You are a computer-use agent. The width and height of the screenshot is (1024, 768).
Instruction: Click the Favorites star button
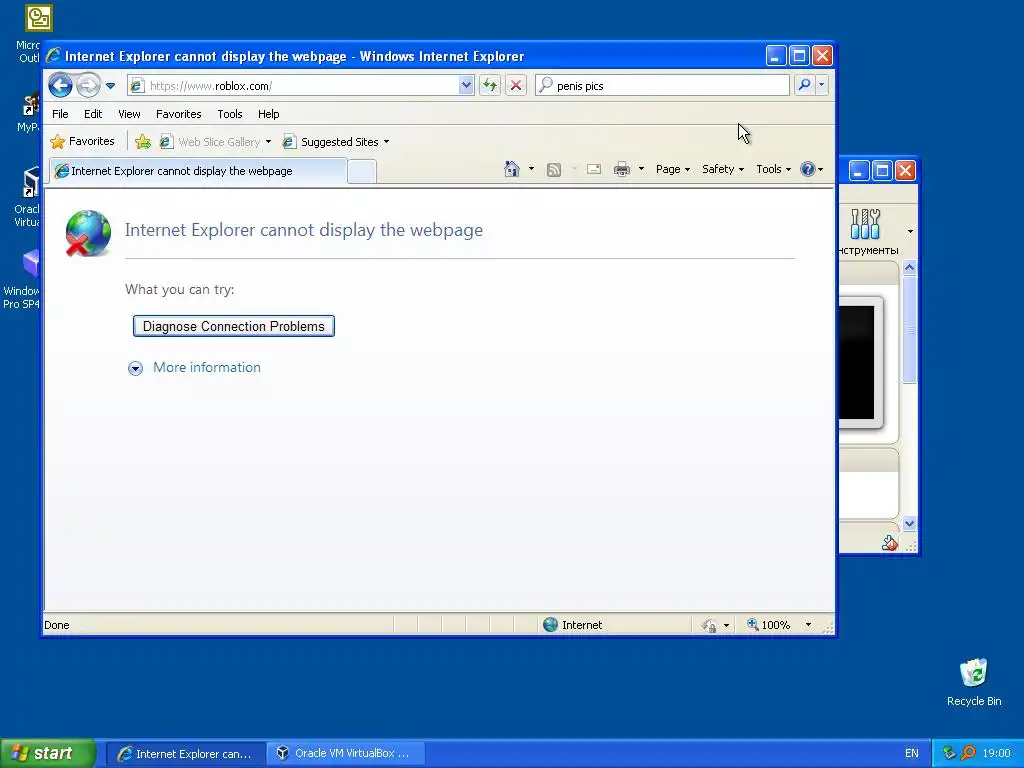pos(82,141)
